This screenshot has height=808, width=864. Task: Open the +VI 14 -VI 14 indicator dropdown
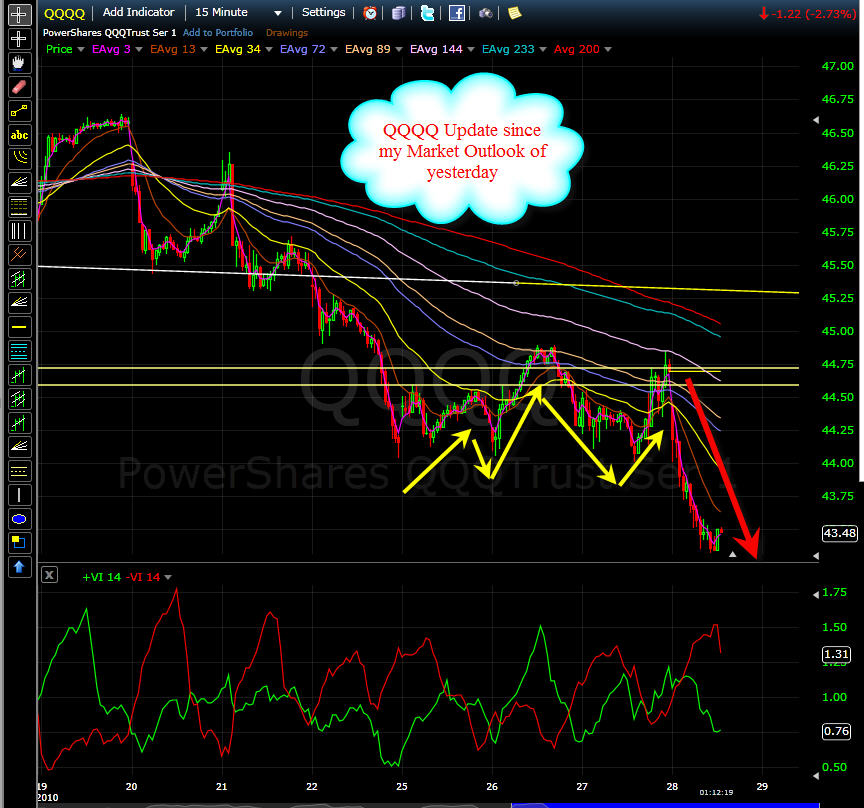tap(168, 577)
